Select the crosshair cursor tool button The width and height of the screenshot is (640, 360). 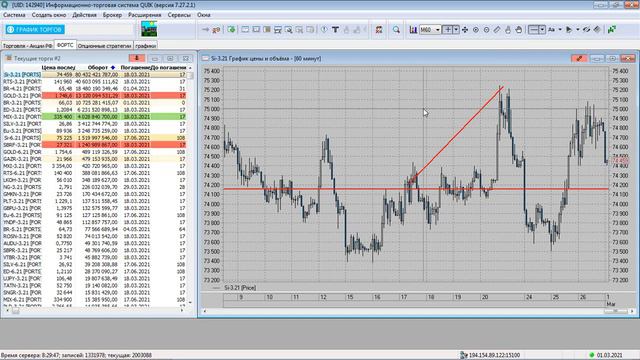[x=448, y=29]
